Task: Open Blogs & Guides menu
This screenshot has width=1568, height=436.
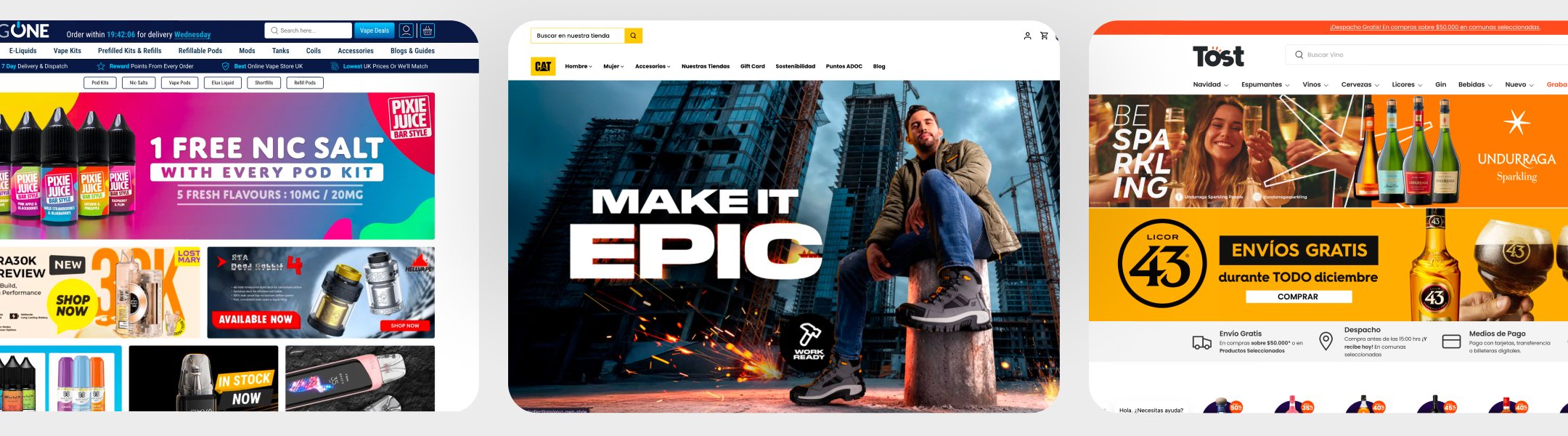Action: coord(412,51)
